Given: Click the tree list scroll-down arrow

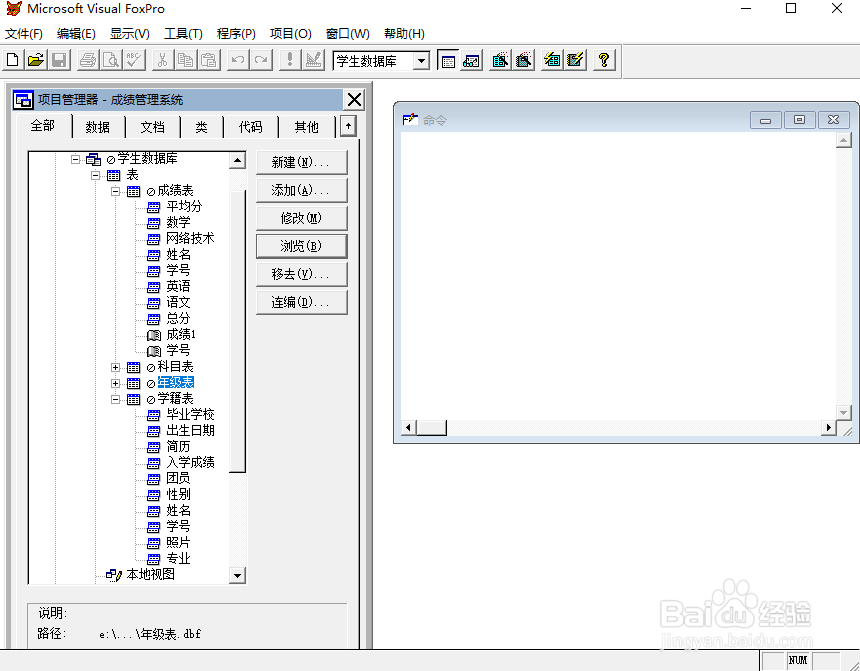Looking at the screenshot, I should click(x=237, y=576).
